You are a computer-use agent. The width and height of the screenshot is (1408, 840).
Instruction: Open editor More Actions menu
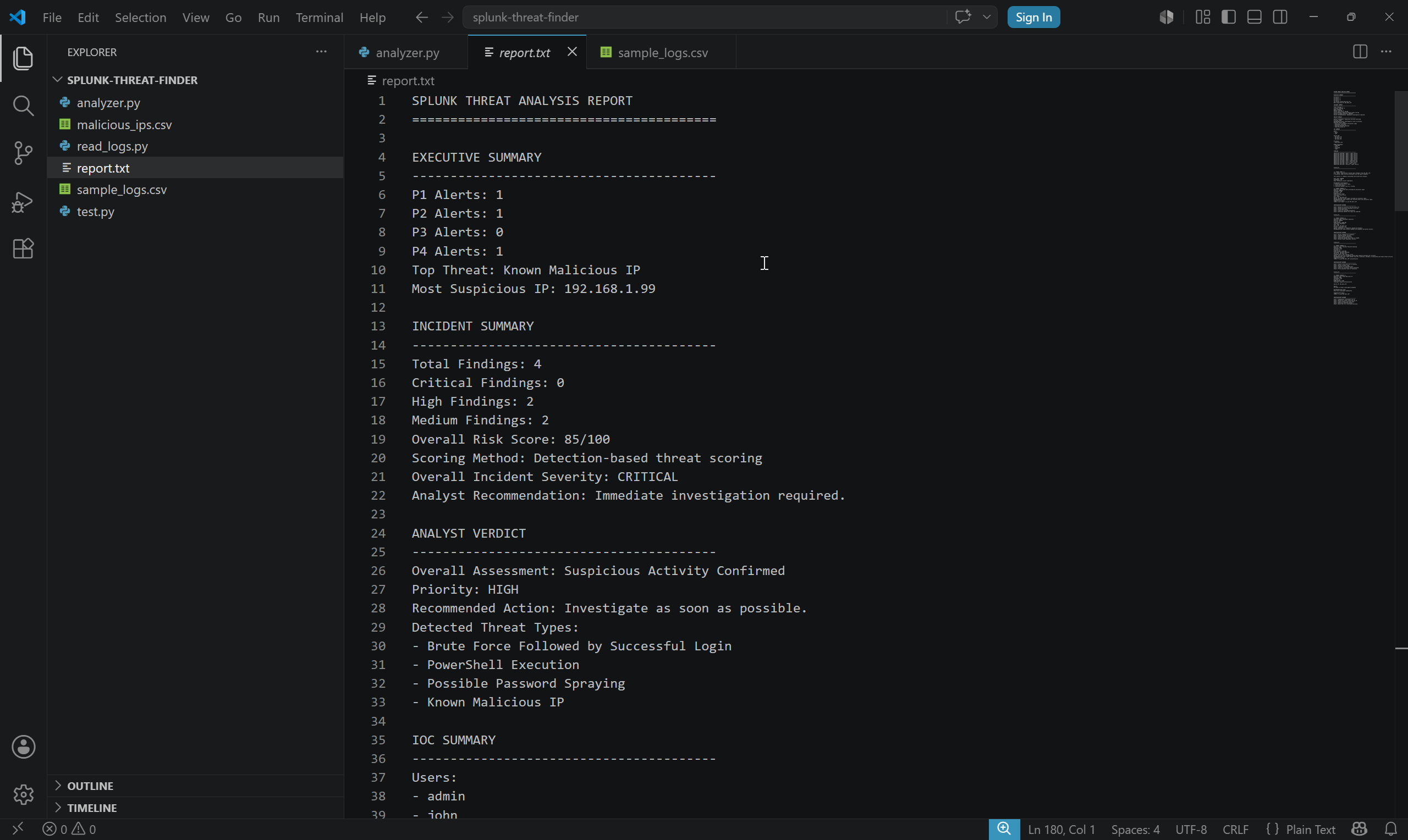(1386, 52)
